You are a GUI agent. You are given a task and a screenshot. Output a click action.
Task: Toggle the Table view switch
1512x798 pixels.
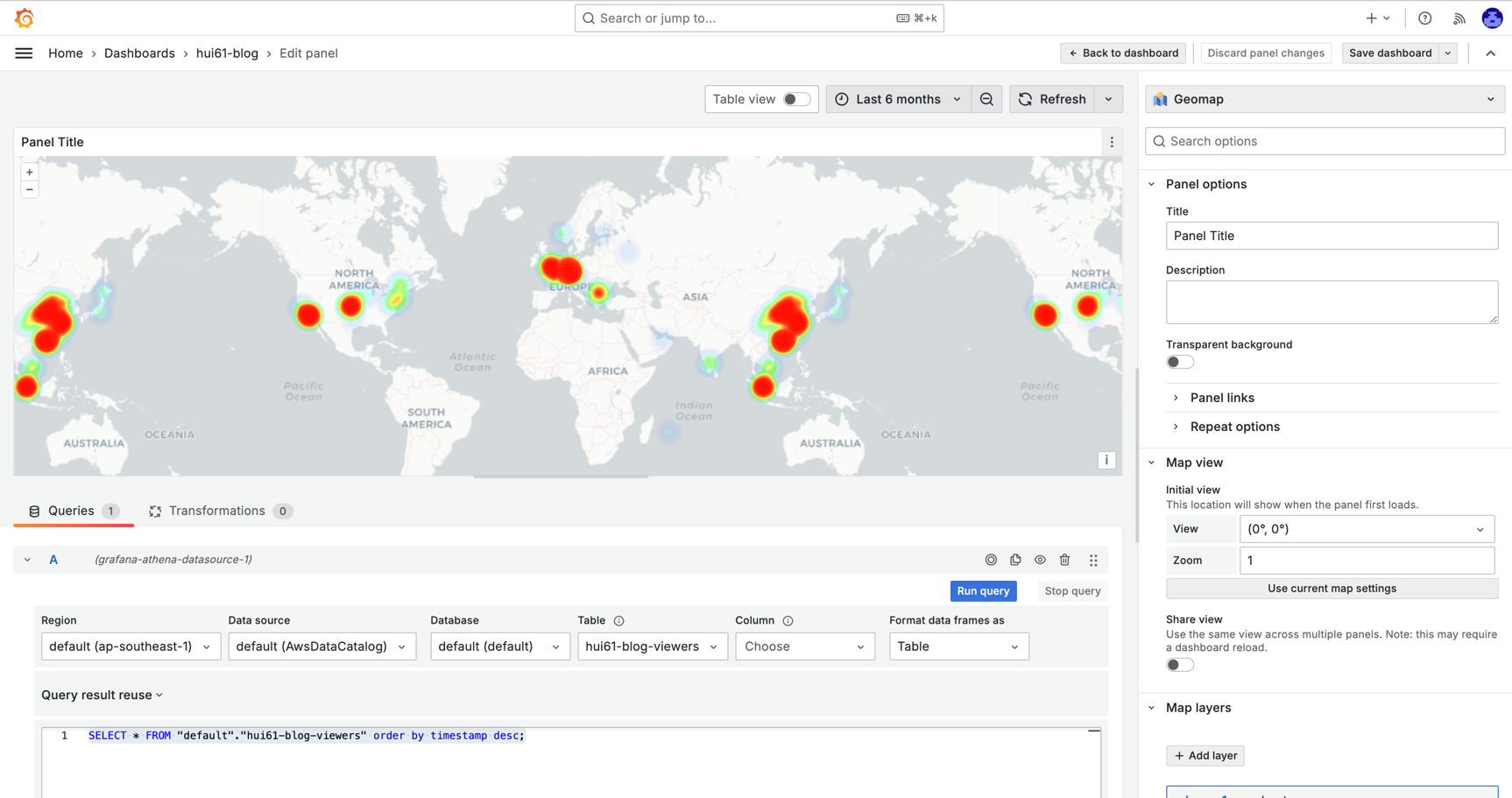coord(795,99)
